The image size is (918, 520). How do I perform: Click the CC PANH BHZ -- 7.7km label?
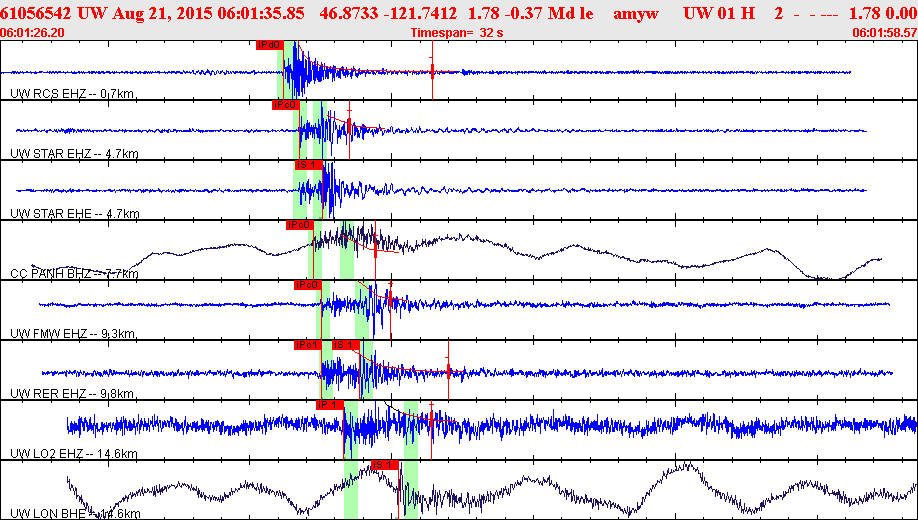tap(74, 273)
